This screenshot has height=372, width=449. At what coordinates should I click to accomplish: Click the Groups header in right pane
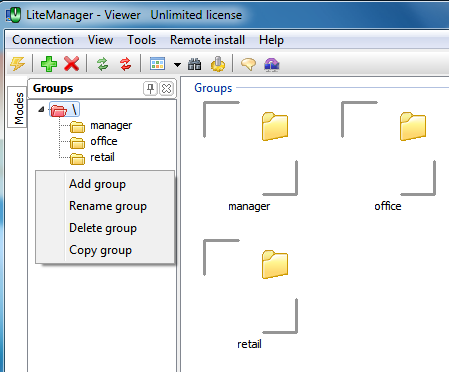click(213, 88)
